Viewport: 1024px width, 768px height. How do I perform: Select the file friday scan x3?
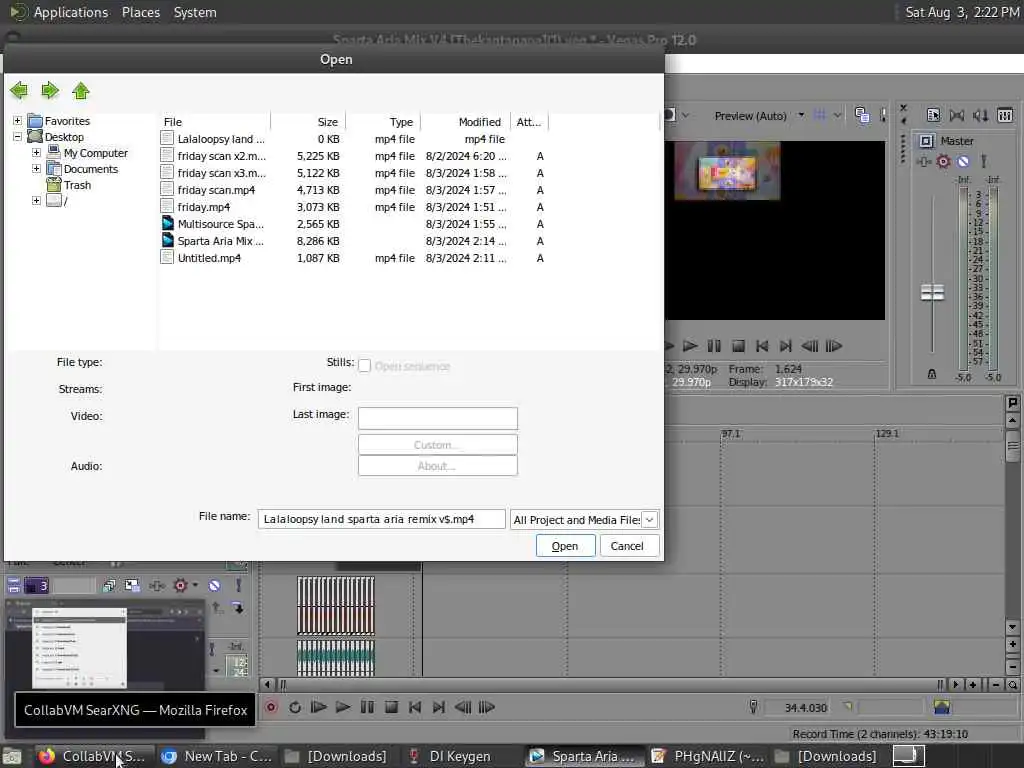point(353,173)
